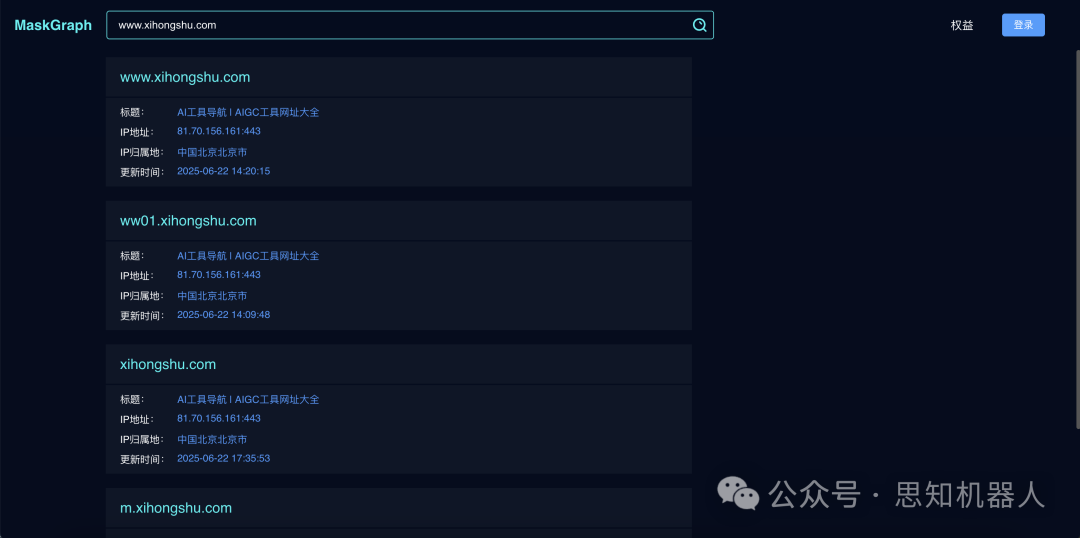Click the page vertical scrollbar

(x=1076, y=241)
